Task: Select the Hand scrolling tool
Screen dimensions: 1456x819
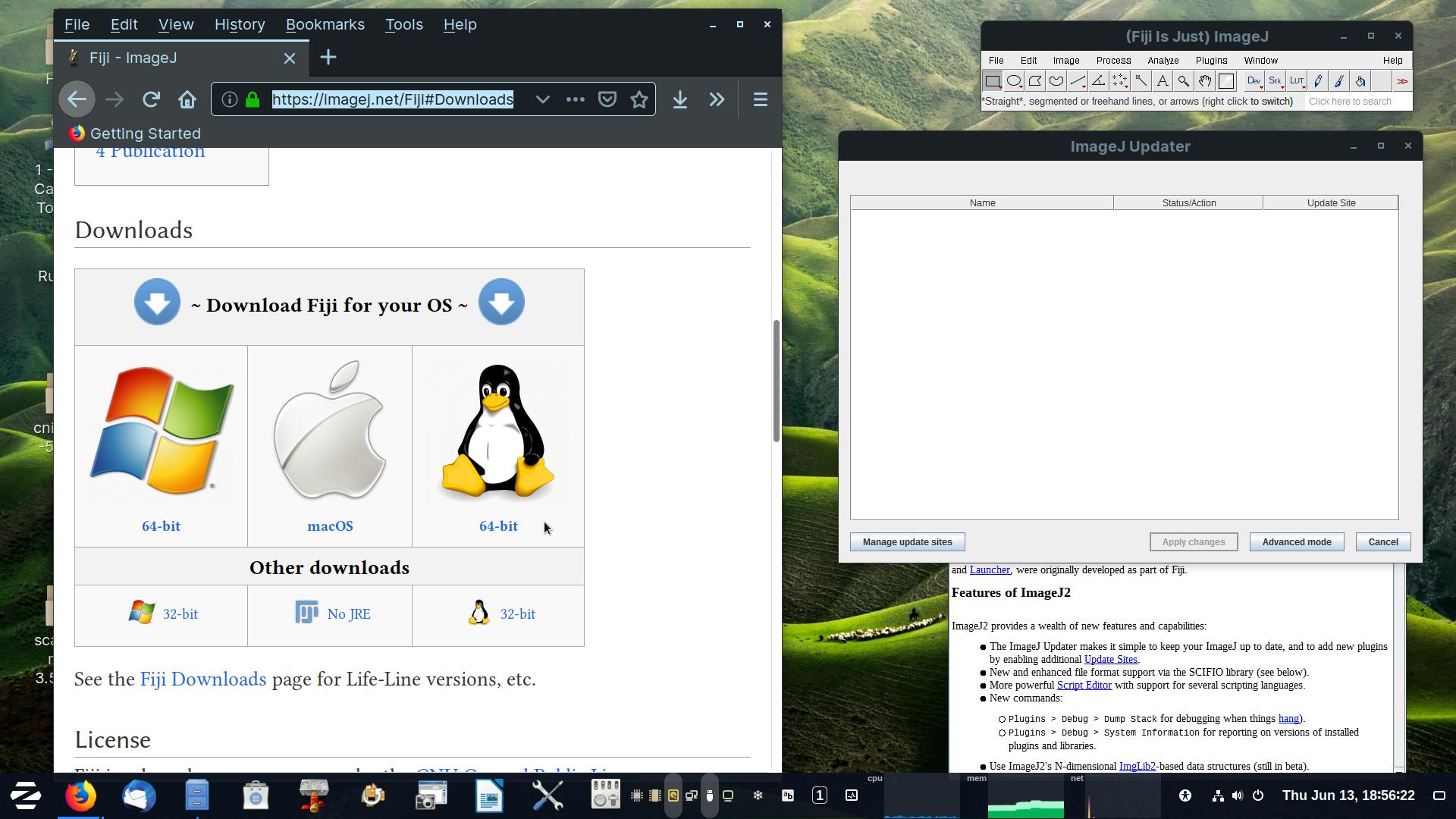Action: [x=1205, y=81]
